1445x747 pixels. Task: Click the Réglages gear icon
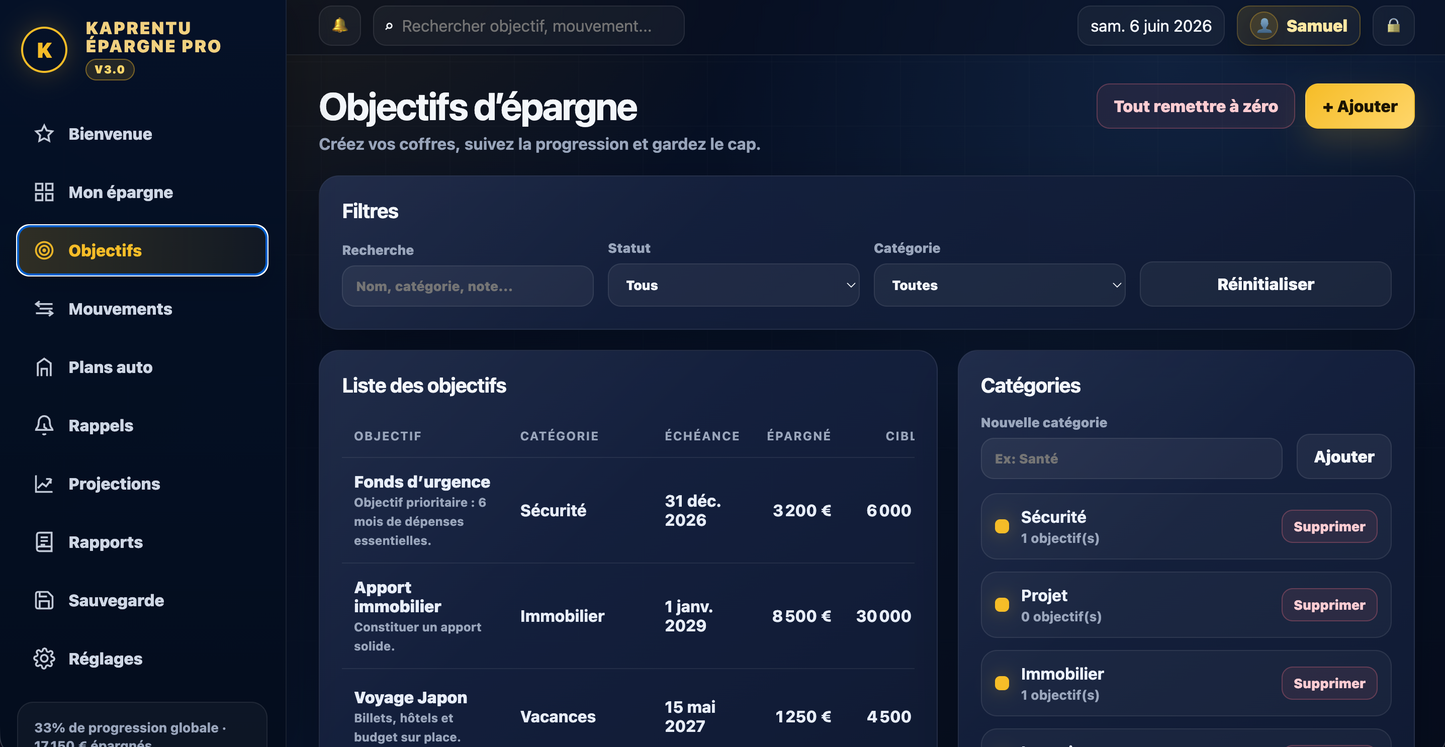coord(44,659)
